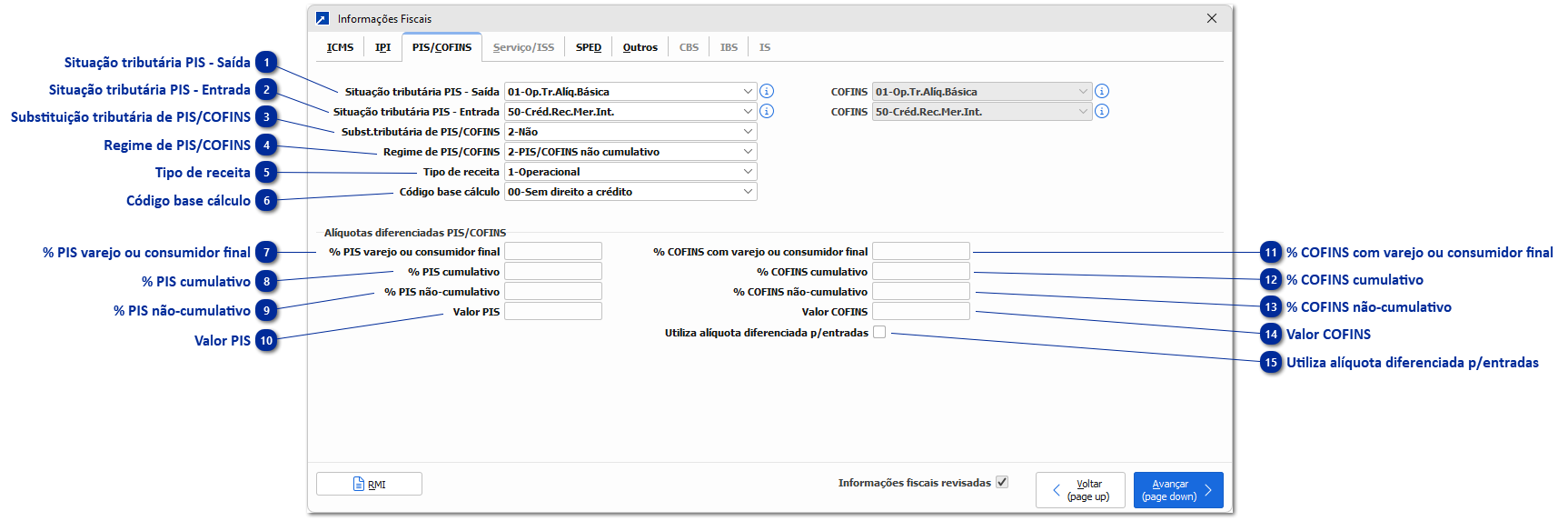Select the IBS tab
Viewport: 1568px width, 521px height.
tap(729, 47)
